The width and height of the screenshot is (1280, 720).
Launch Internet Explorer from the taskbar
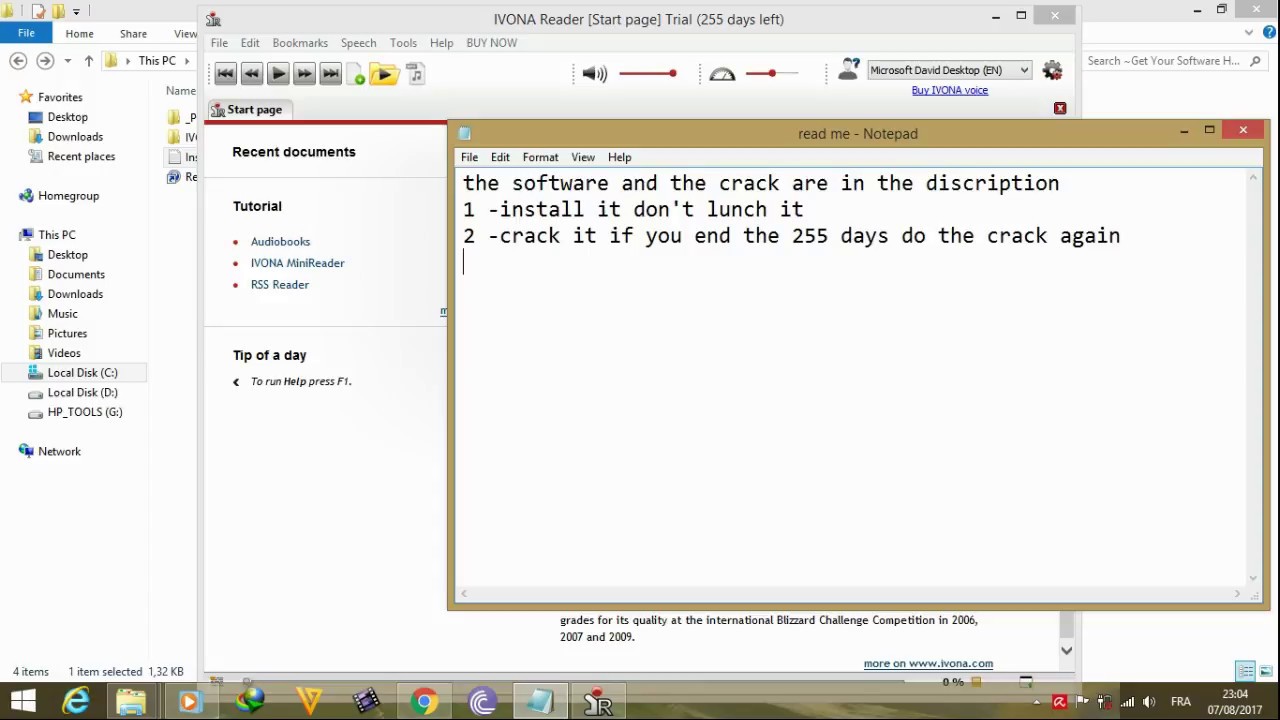[76, 701]
